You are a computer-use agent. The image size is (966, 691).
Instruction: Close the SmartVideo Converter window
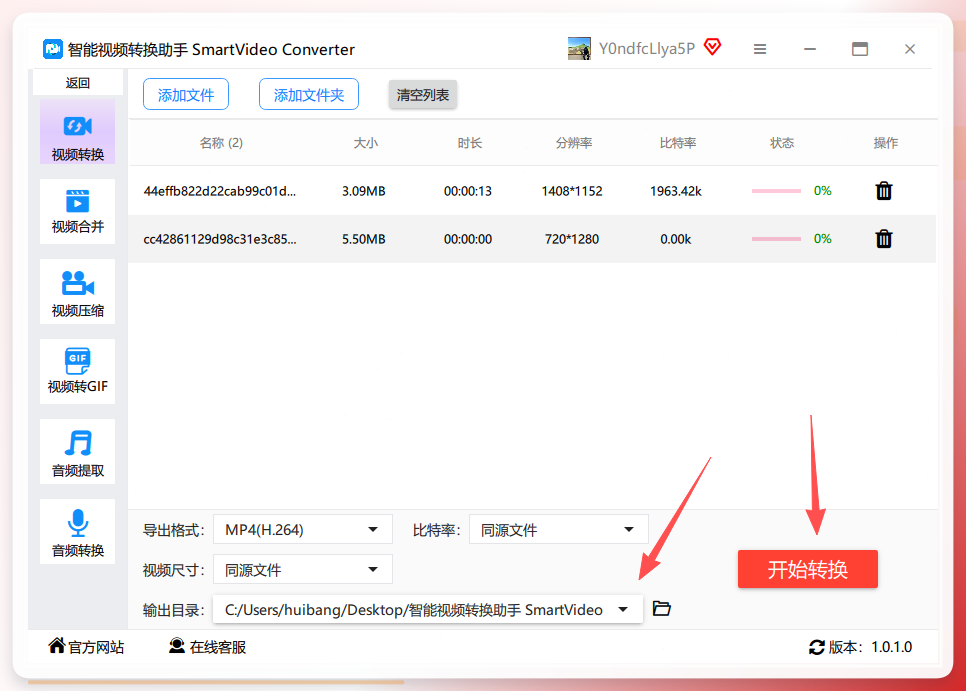coord(909,49)
